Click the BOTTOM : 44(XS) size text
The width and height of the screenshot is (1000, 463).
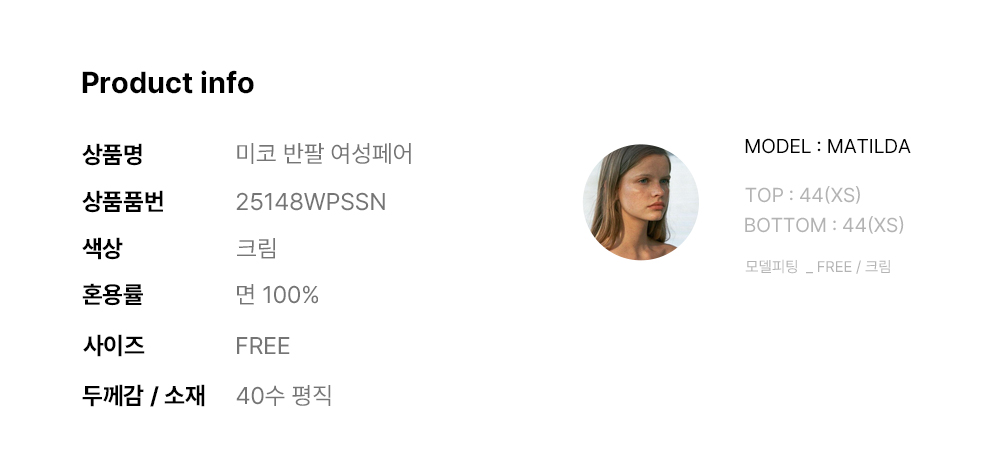[x=823, y=225]
